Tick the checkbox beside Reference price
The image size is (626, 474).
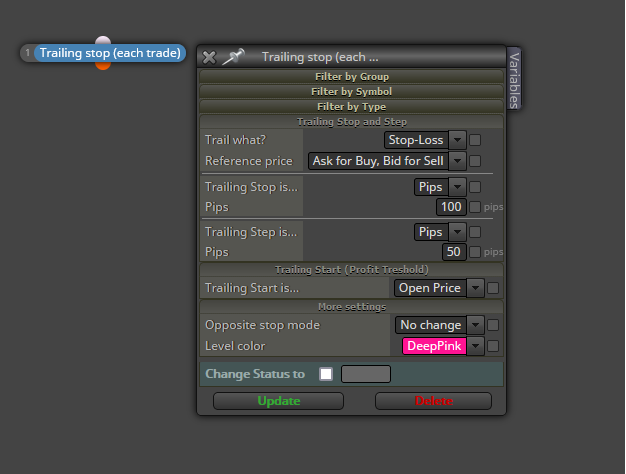(475, 161)
